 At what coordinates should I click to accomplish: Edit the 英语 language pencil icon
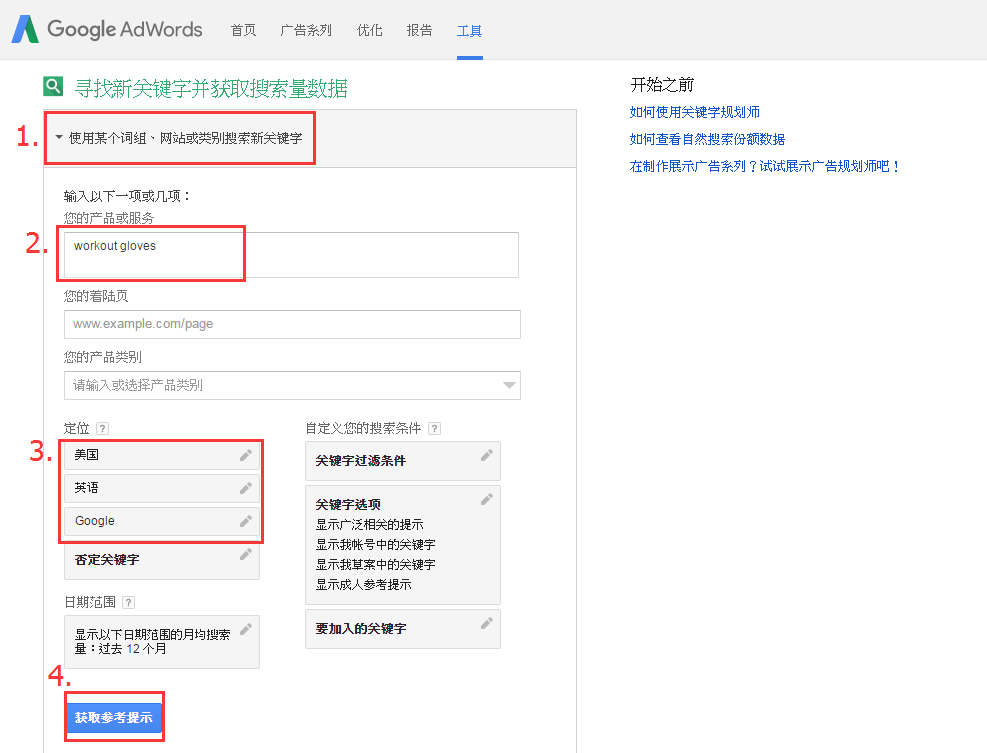tap(245, 488)
